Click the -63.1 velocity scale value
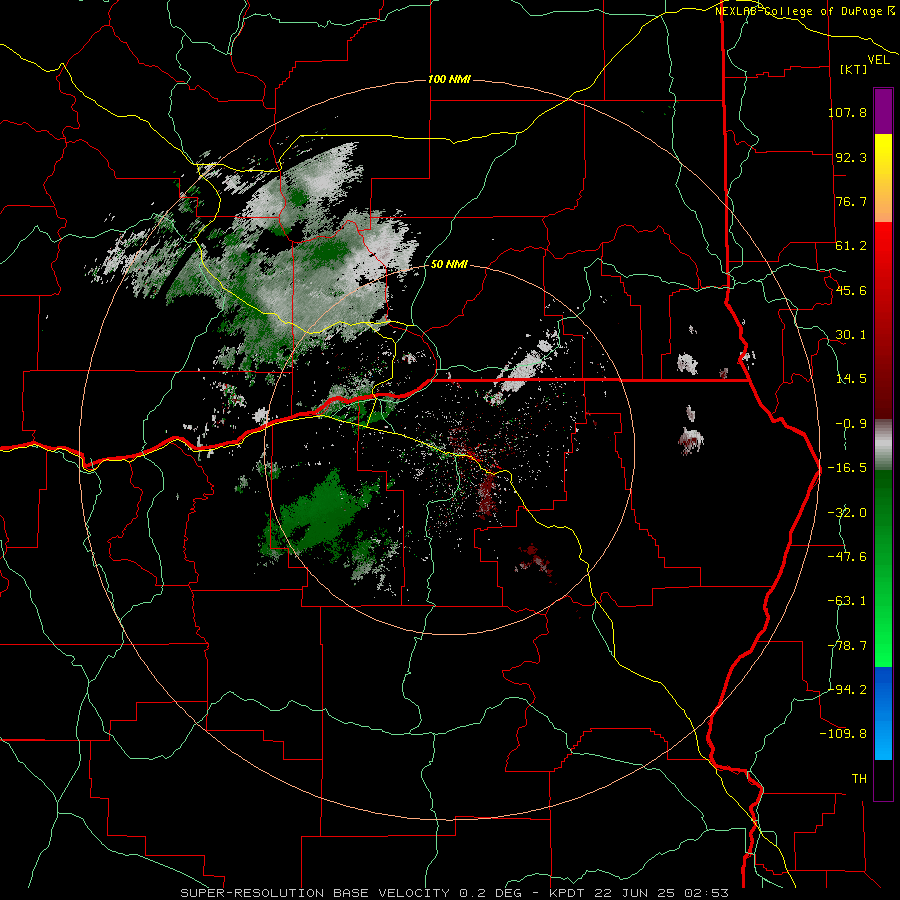Screen dimensions: 900x900 tap(847, 601)
